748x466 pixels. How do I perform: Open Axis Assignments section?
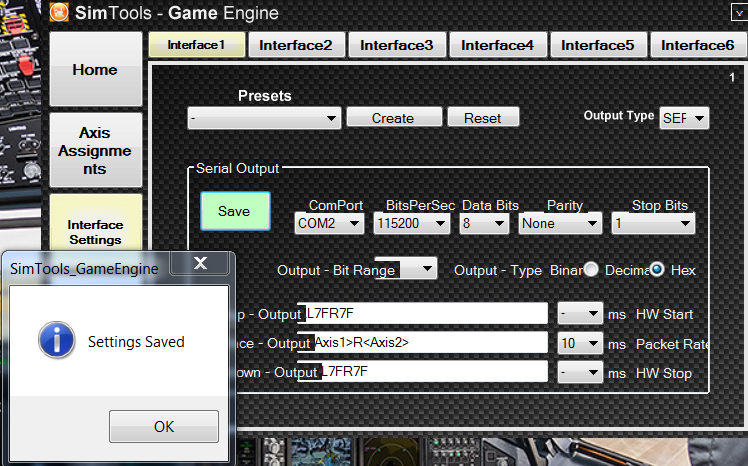coord(95,150)
